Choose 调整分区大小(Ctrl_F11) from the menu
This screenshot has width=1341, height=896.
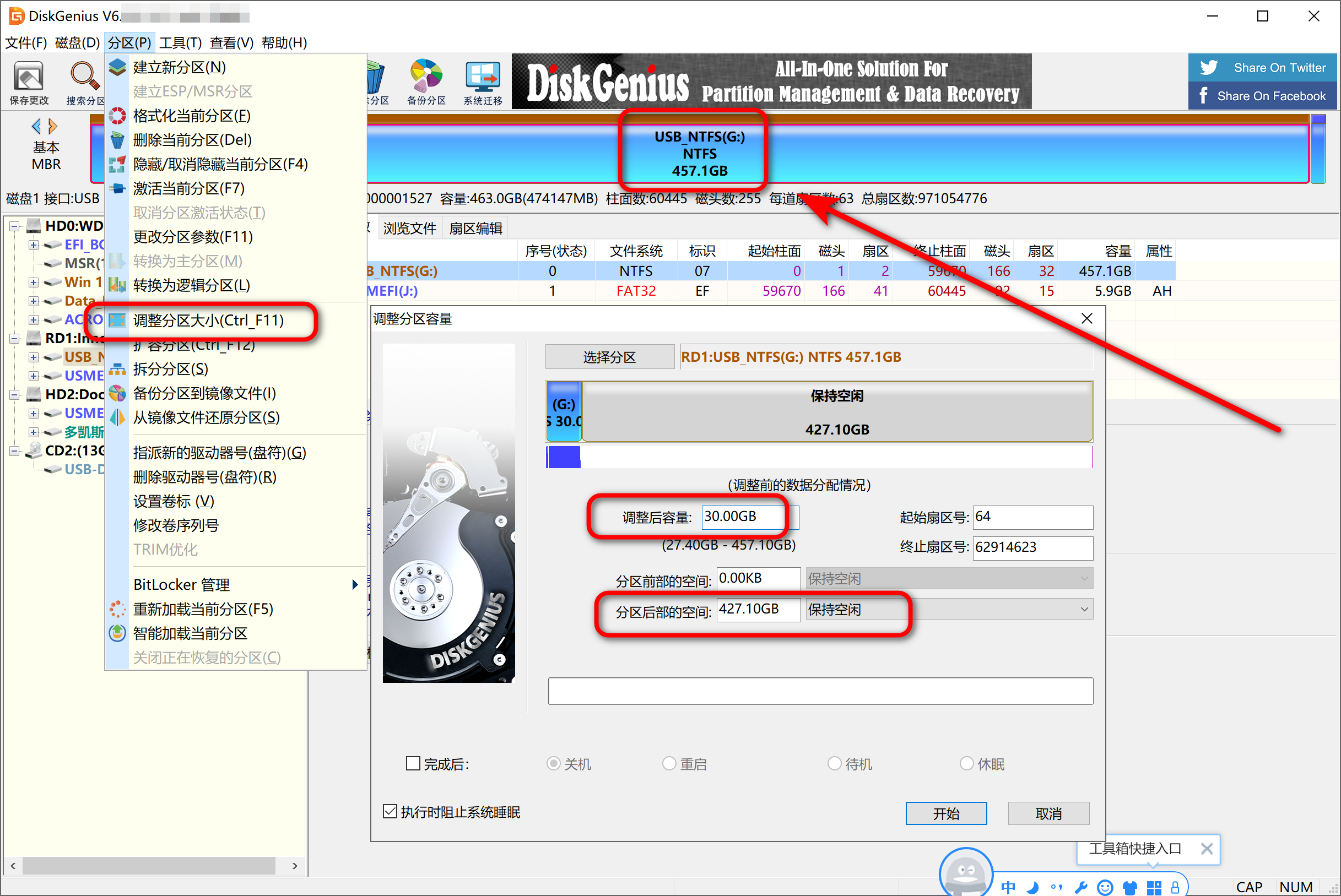208,320
